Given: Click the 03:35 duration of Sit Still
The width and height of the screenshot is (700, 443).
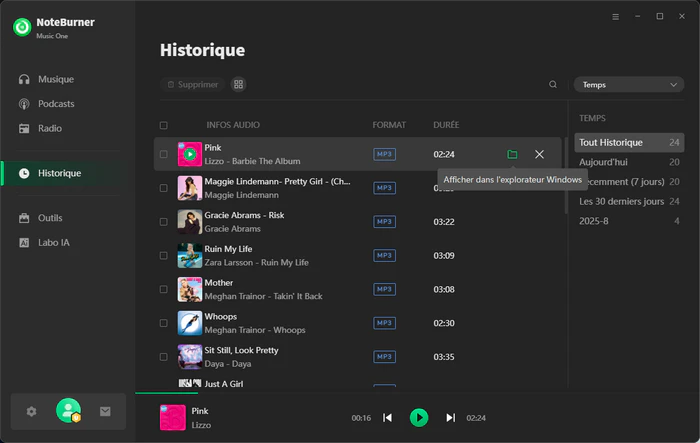Looking at the screenshot, I should (x=444, y=357).
